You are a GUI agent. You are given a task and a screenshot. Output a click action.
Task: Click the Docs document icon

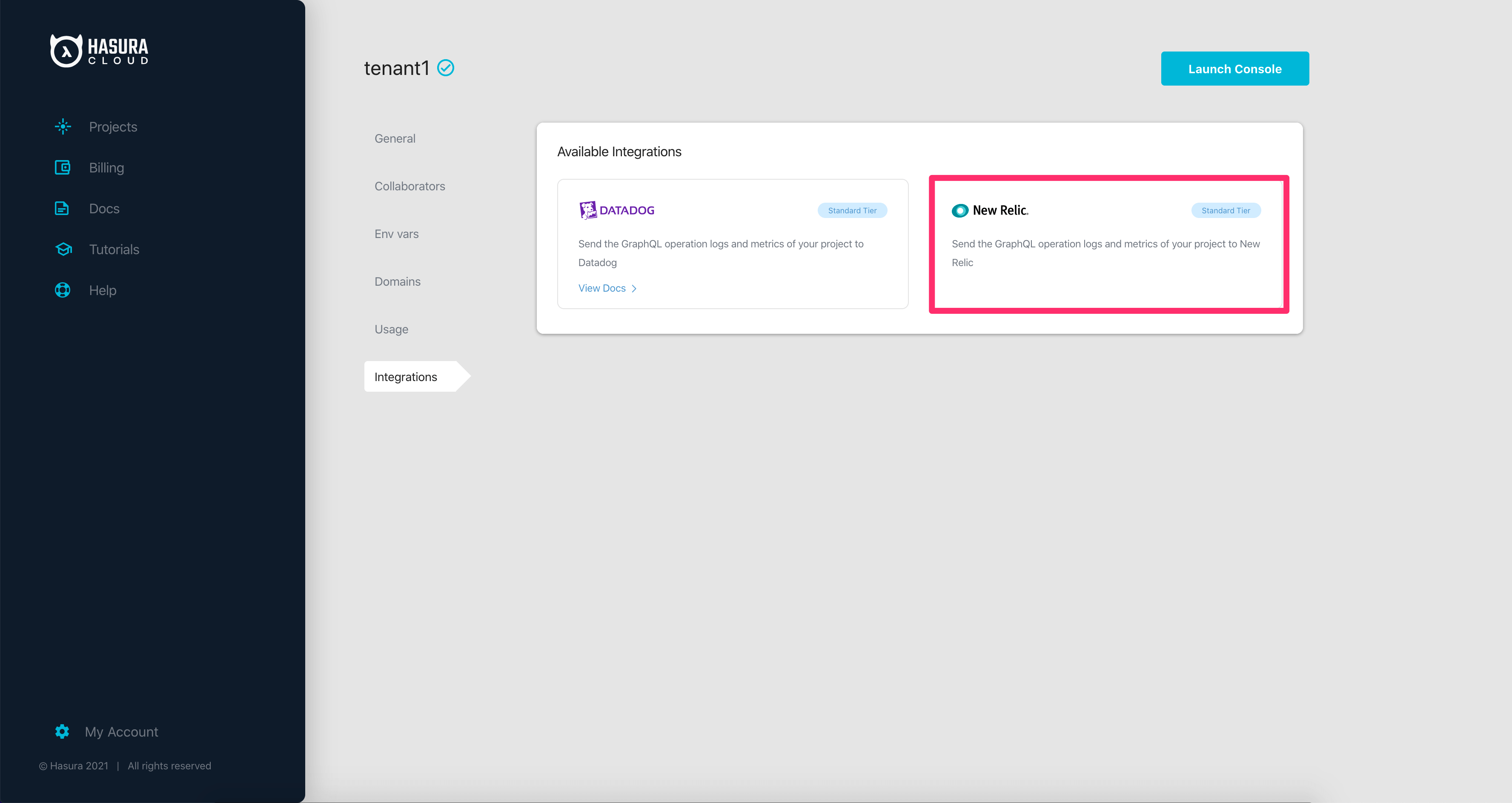(62, 208)
